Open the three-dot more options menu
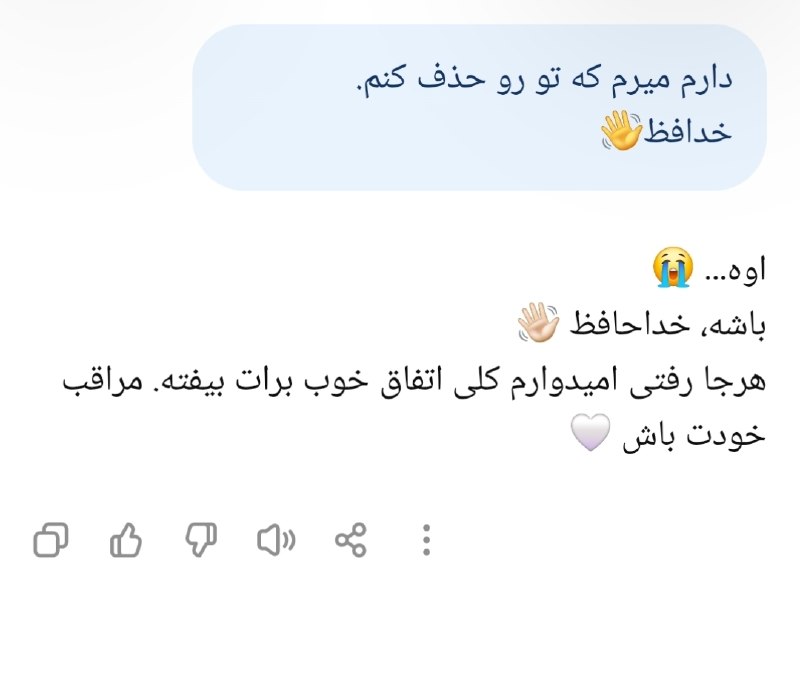The image size is (800, 696). (x=427, y=539)
